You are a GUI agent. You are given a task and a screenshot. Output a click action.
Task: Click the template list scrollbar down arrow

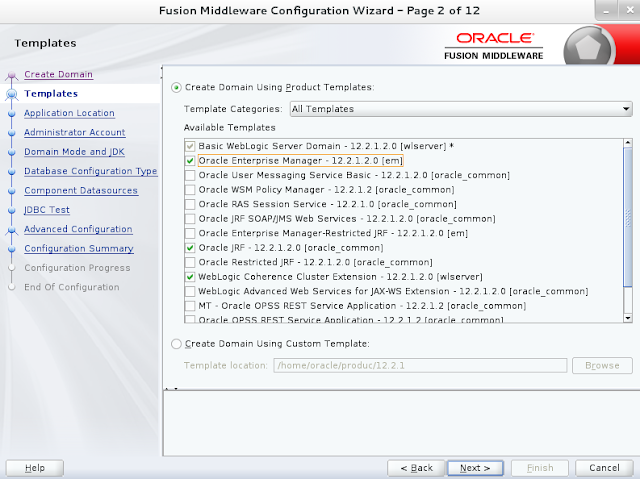(x=628, y=318)
